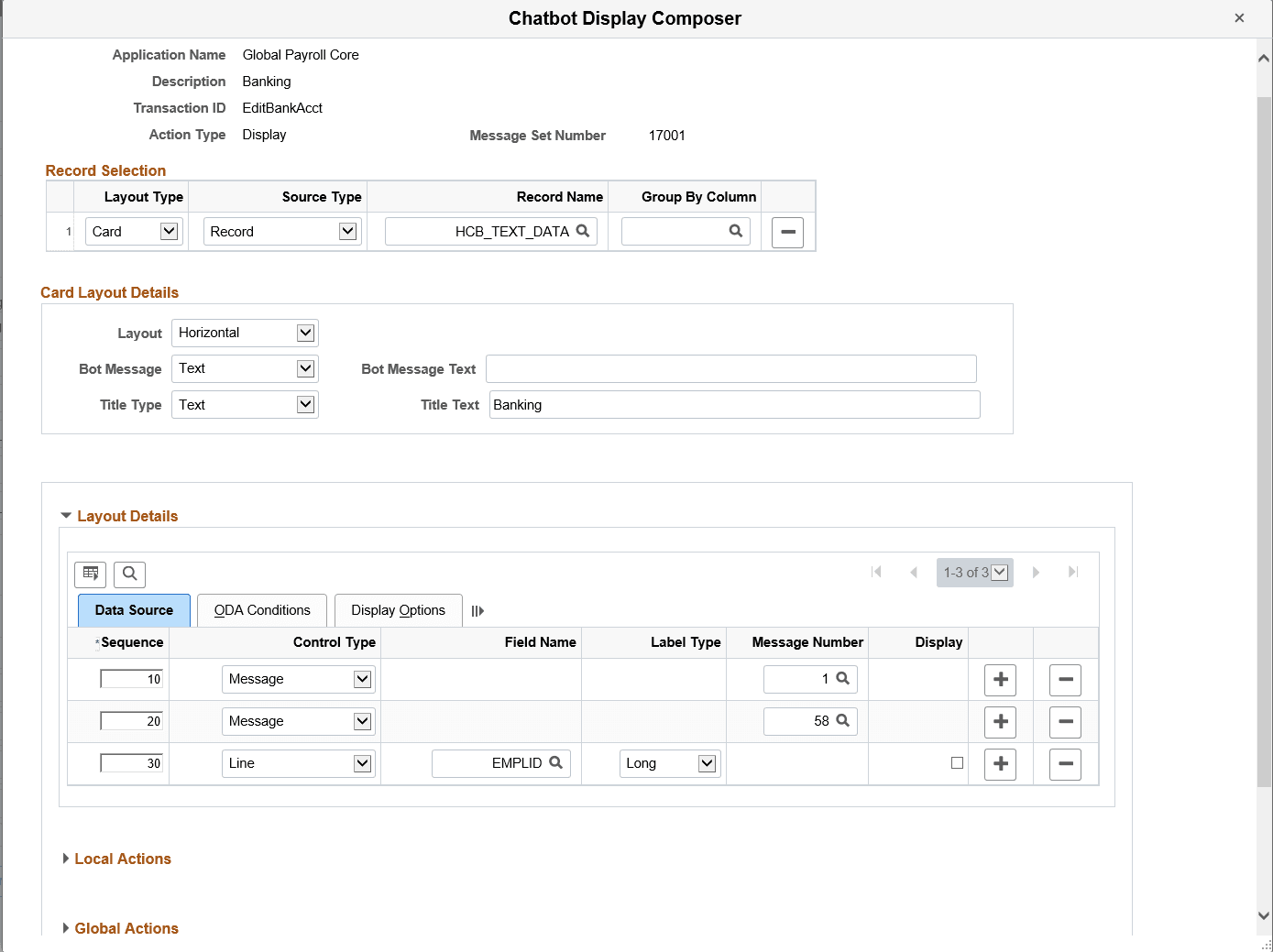Image resolution: width=1273 pixels, height=952 pixels.
Task: Remove the Record Selection row with minus button
Action: [787, 233]
